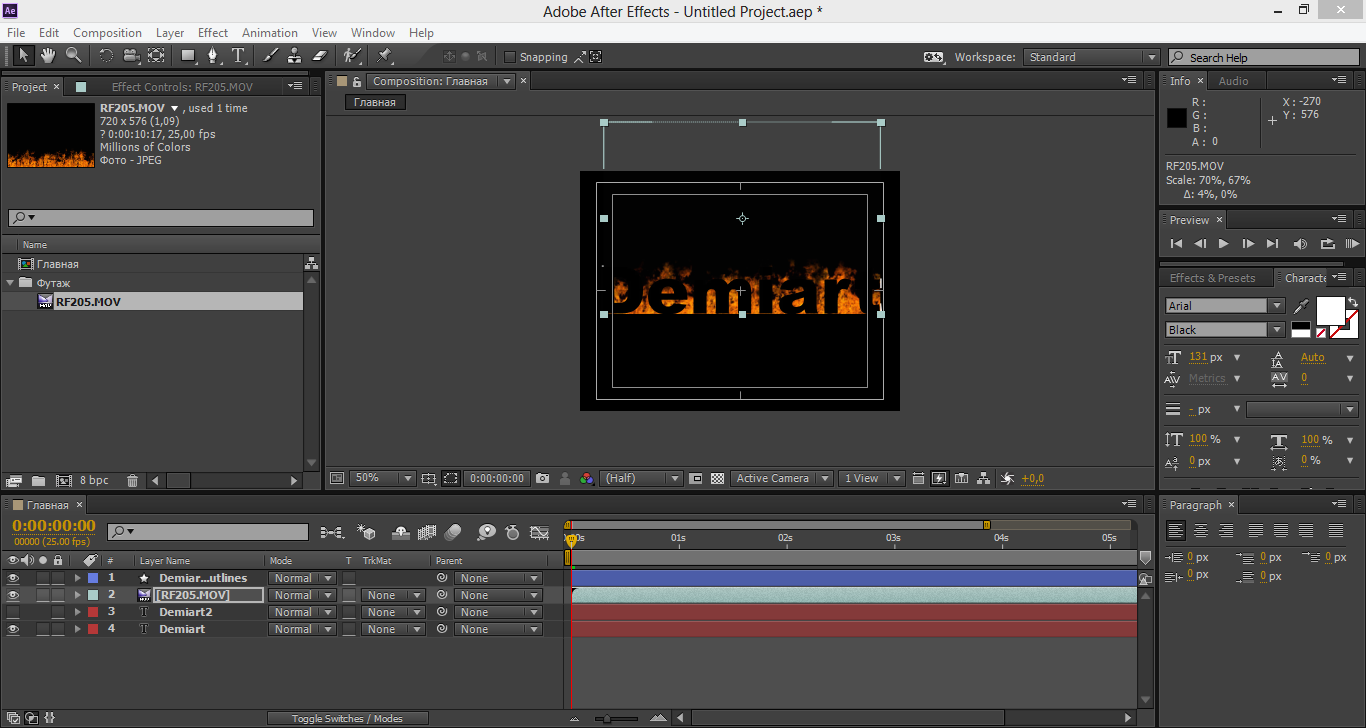The image size is (1366, 728).
Task: Jump to first frame in Preview
Action: [x=1176, y=243]
